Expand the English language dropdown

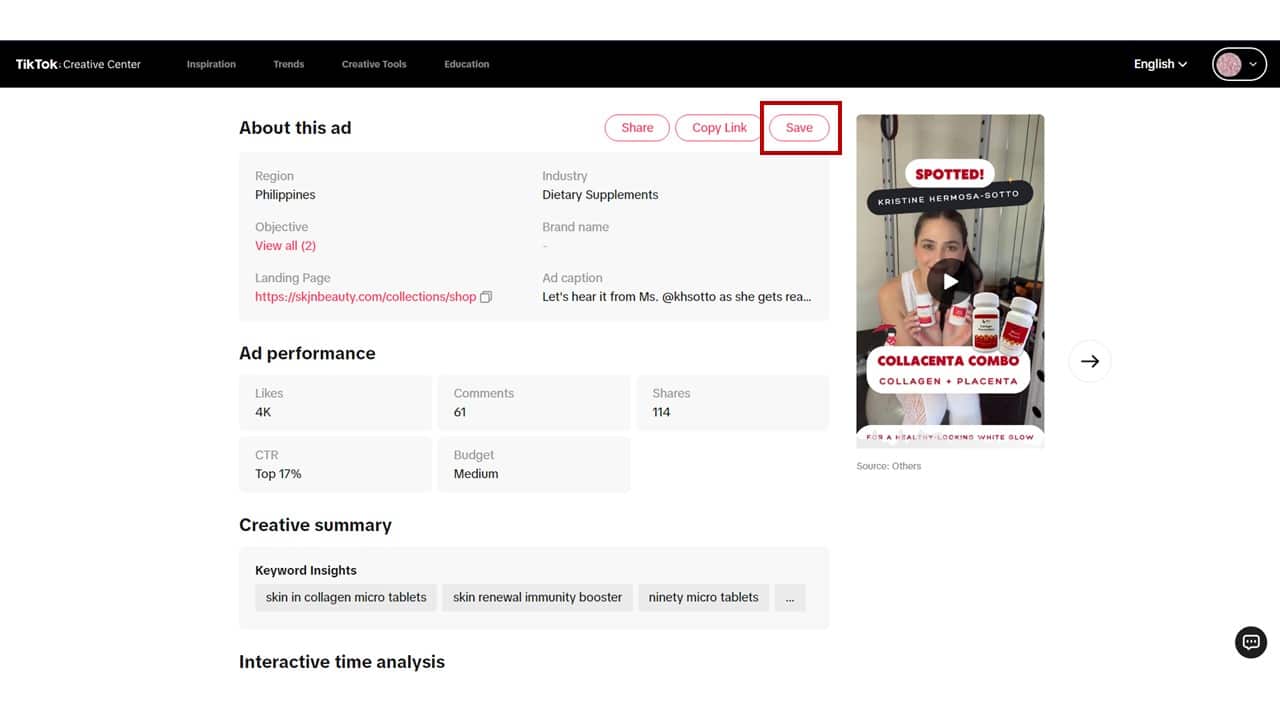[x=1160, y=64]
